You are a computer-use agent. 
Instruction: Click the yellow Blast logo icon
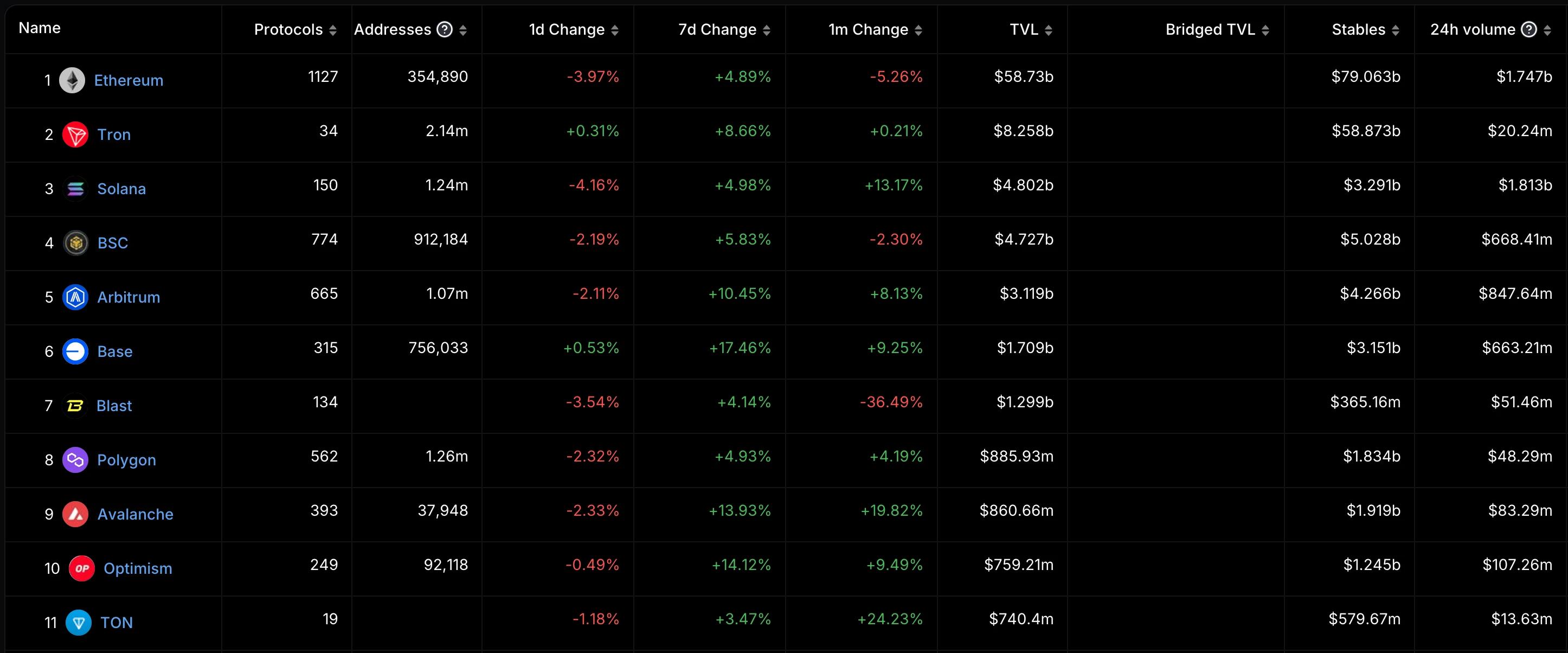75,406
